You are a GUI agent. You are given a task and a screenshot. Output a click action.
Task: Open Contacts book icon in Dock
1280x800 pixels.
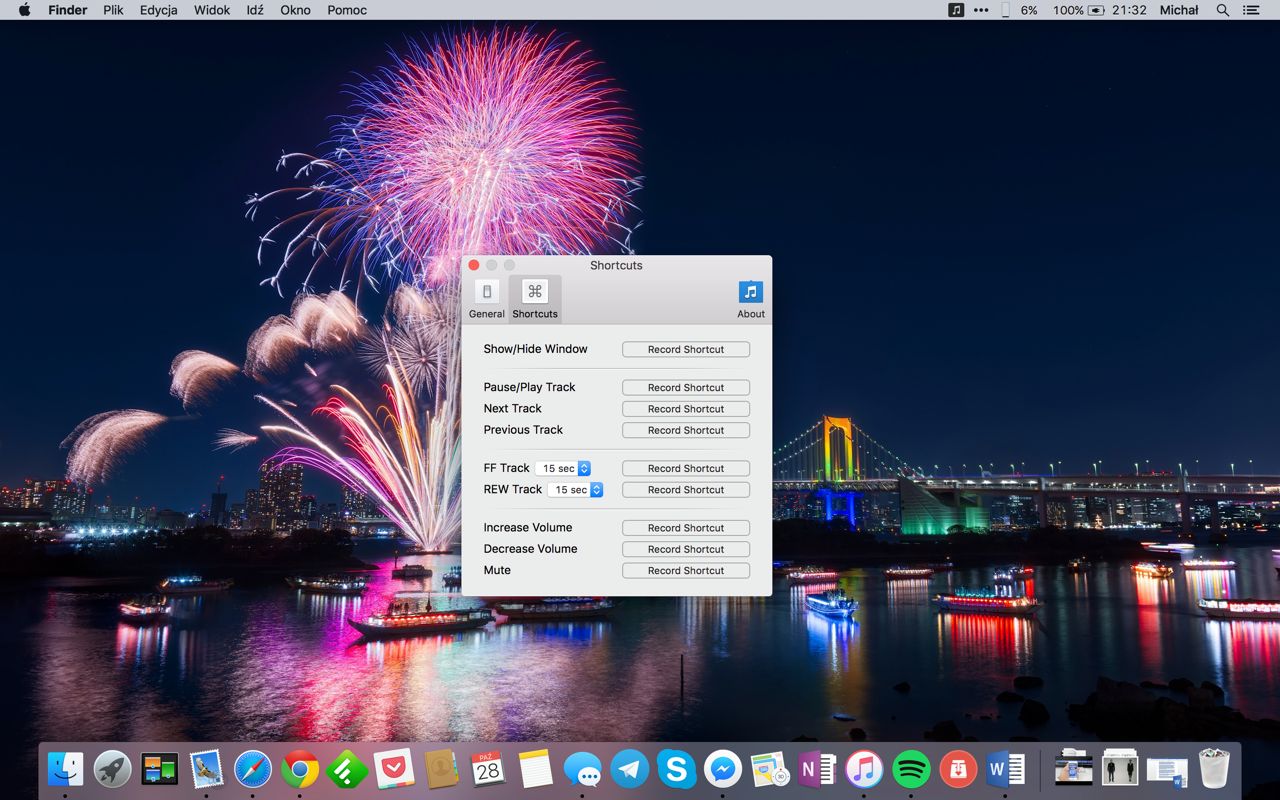[x=441, y=769]
